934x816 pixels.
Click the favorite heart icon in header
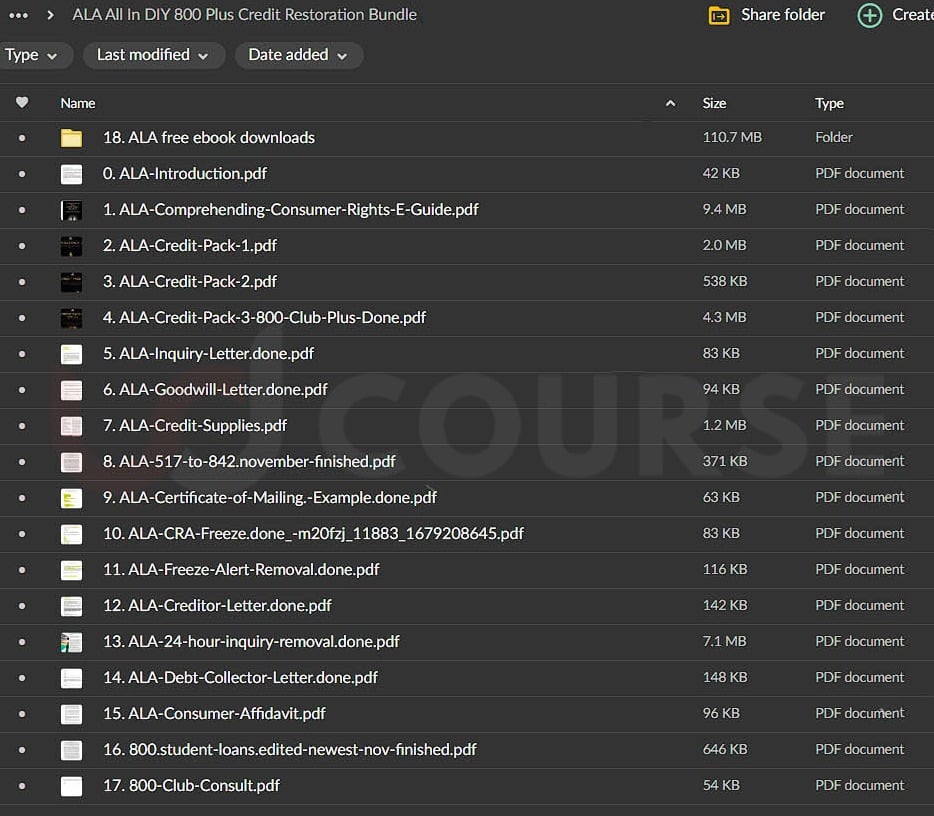pyautogui.click(x=22, y=103)
